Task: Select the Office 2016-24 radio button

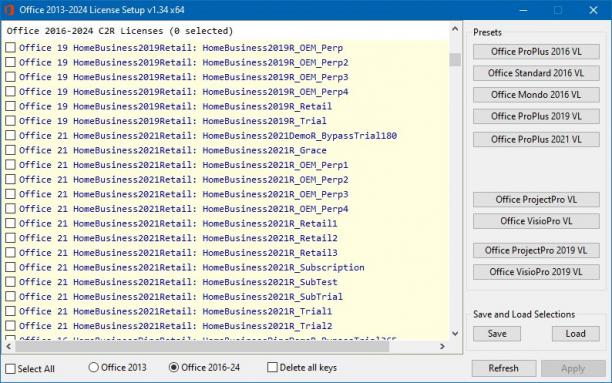Action: 174,367
